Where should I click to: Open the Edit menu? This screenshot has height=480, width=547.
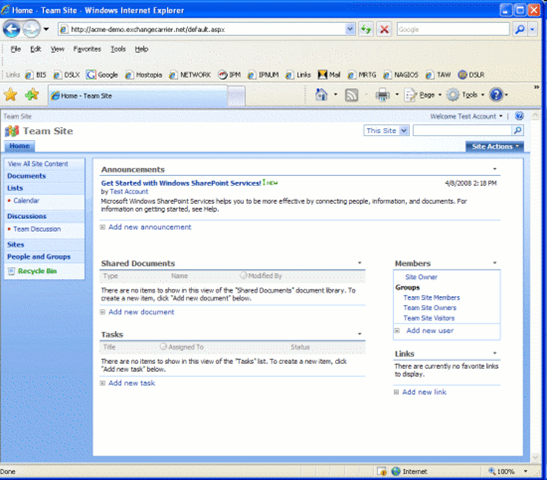point(36,49)
